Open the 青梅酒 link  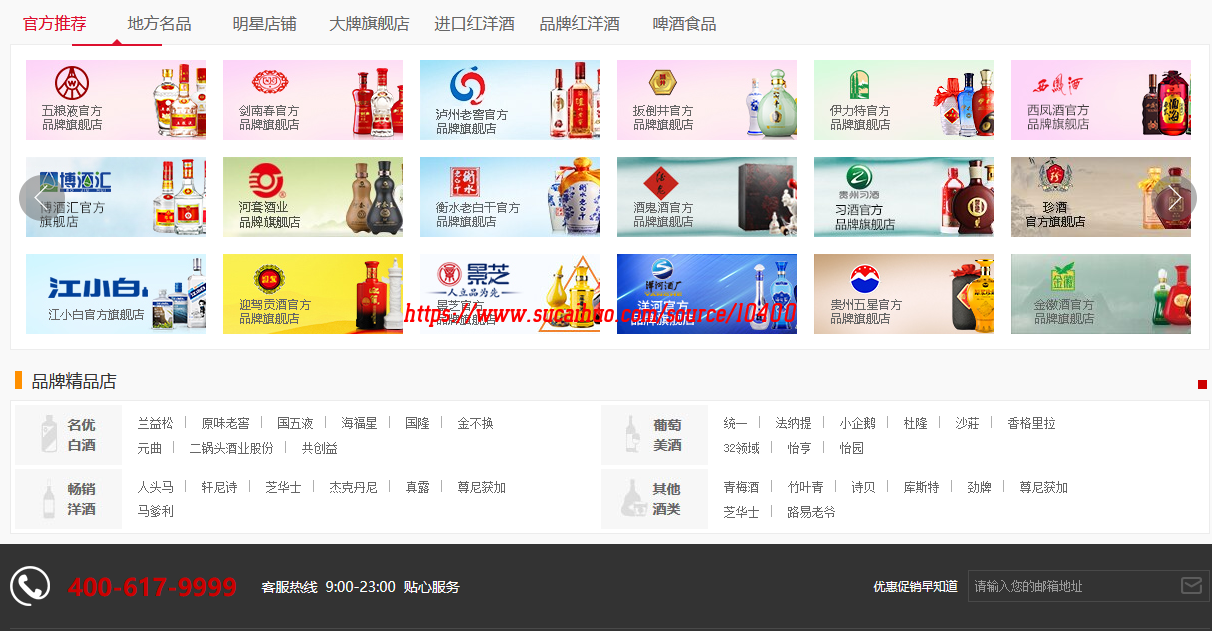tap(741, 487)
